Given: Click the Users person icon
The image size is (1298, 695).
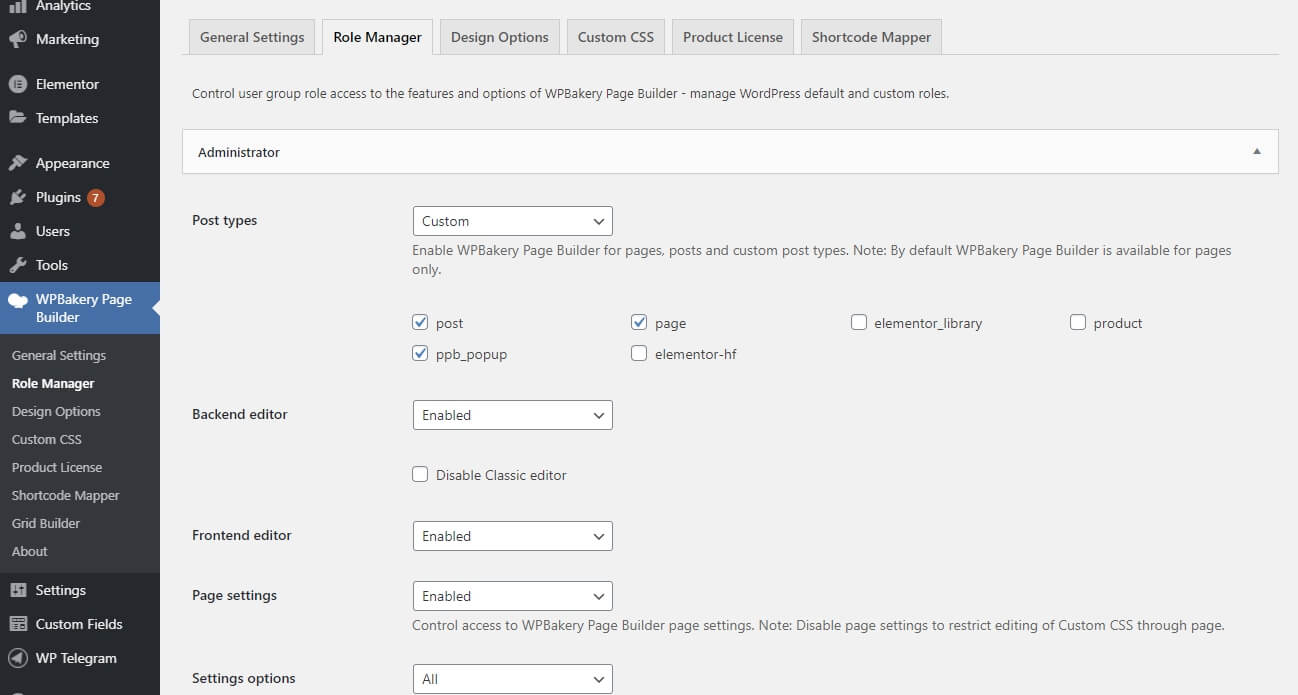Looking at the screenshot, I should 18,231.
